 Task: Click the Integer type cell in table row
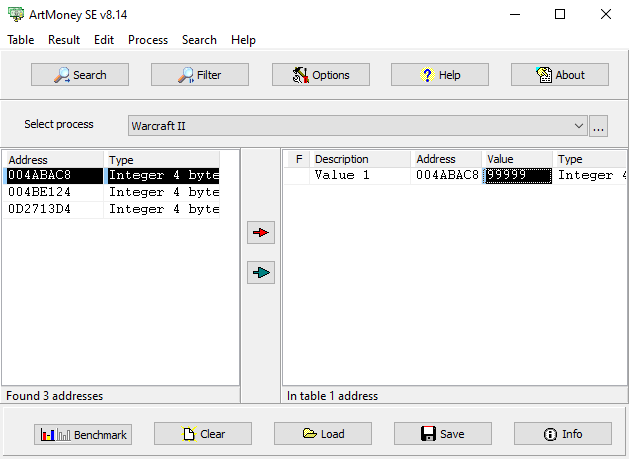click(590, 175)
